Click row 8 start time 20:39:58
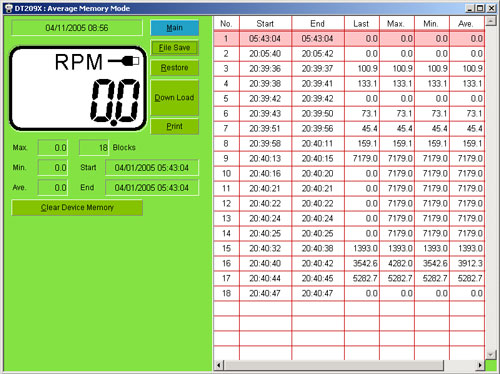Viewport: 500px width, 374px height. click(265, 144)
